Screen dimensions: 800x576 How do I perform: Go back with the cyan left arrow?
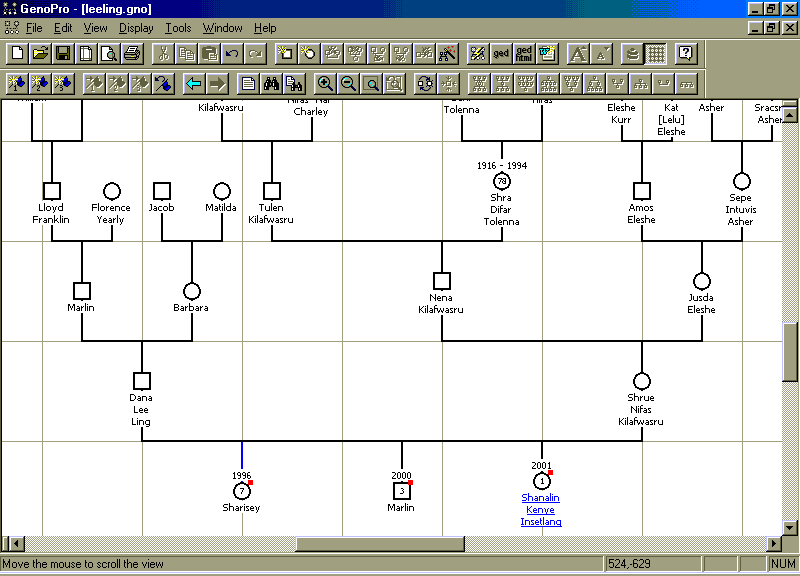click(194, 84)
